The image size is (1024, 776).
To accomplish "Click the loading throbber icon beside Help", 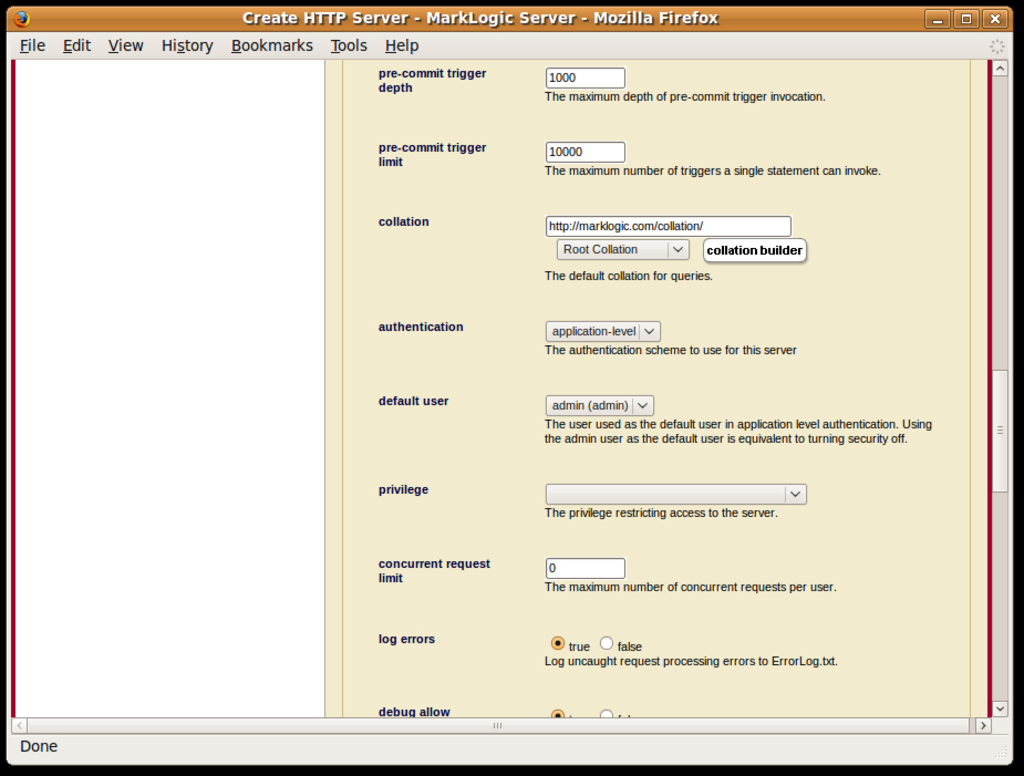I will tap(997, 46).
